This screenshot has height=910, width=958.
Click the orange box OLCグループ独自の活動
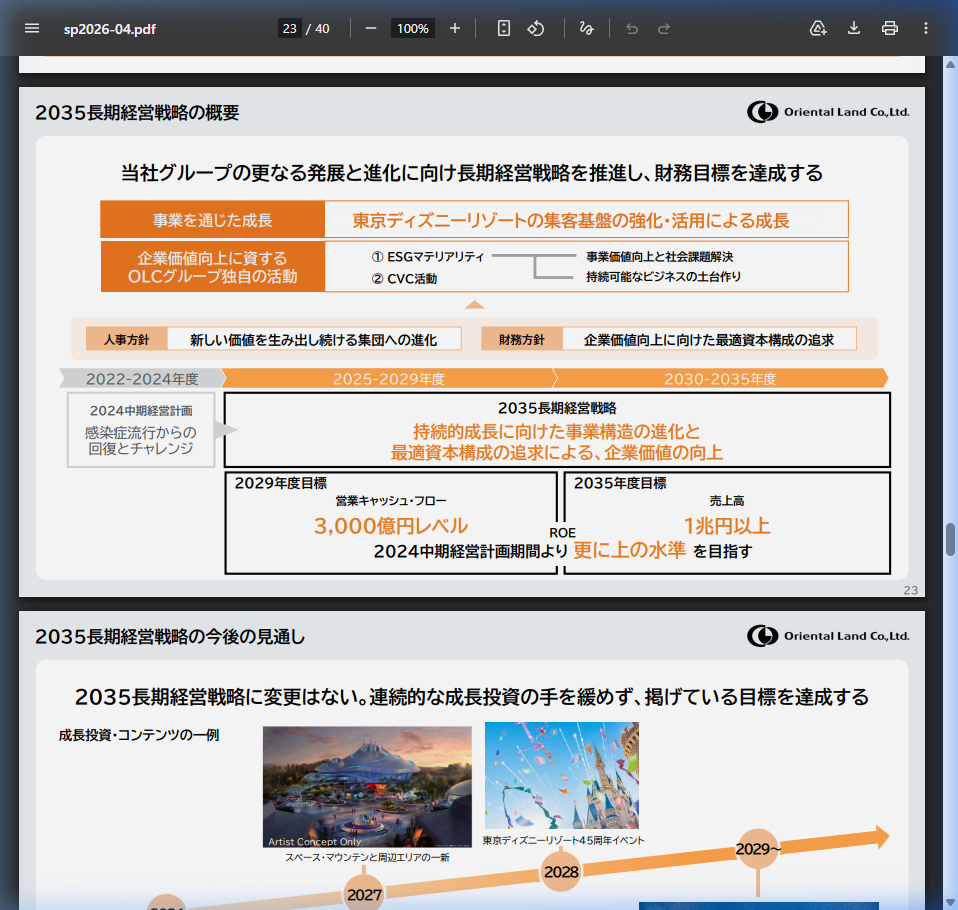pos(213,267)
